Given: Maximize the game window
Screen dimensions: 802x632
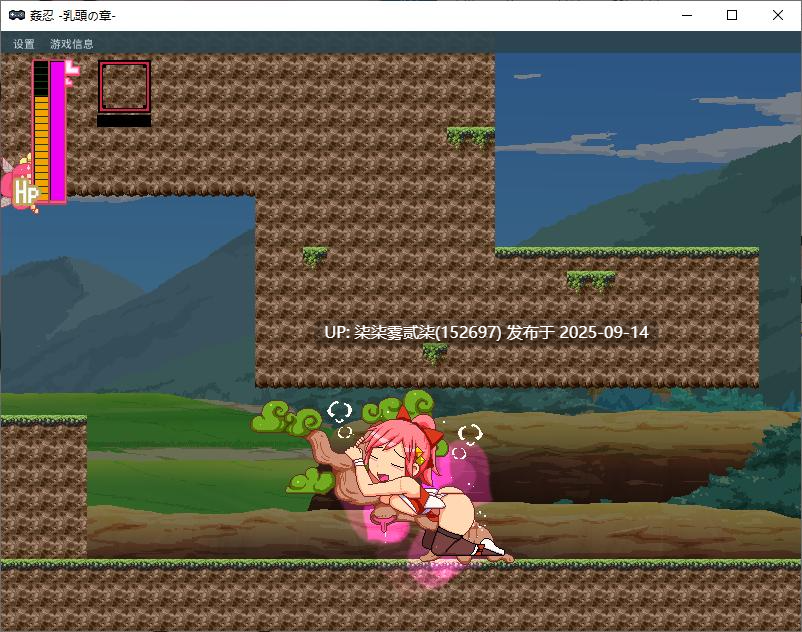Looking at the screenshot, I should pyautogui.click(x=732, y=15).
